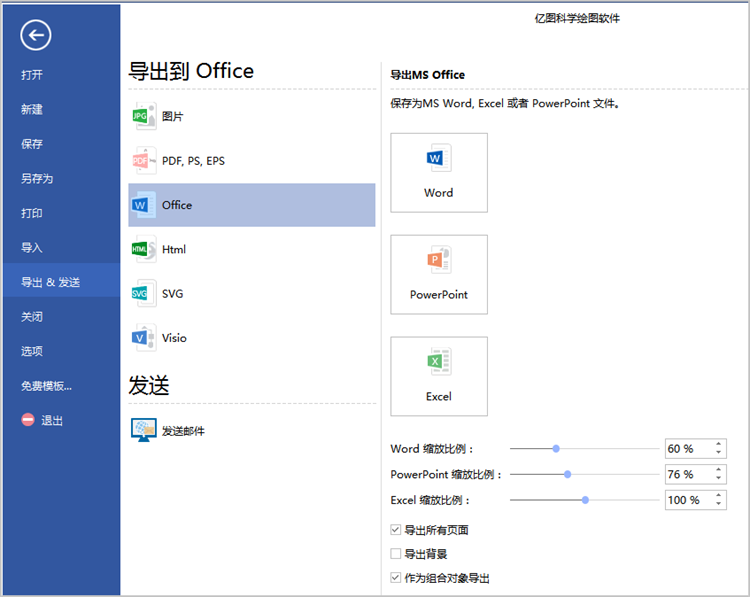Decrease the PowerPoint scale 76 % spinner

tap(718, 478)
